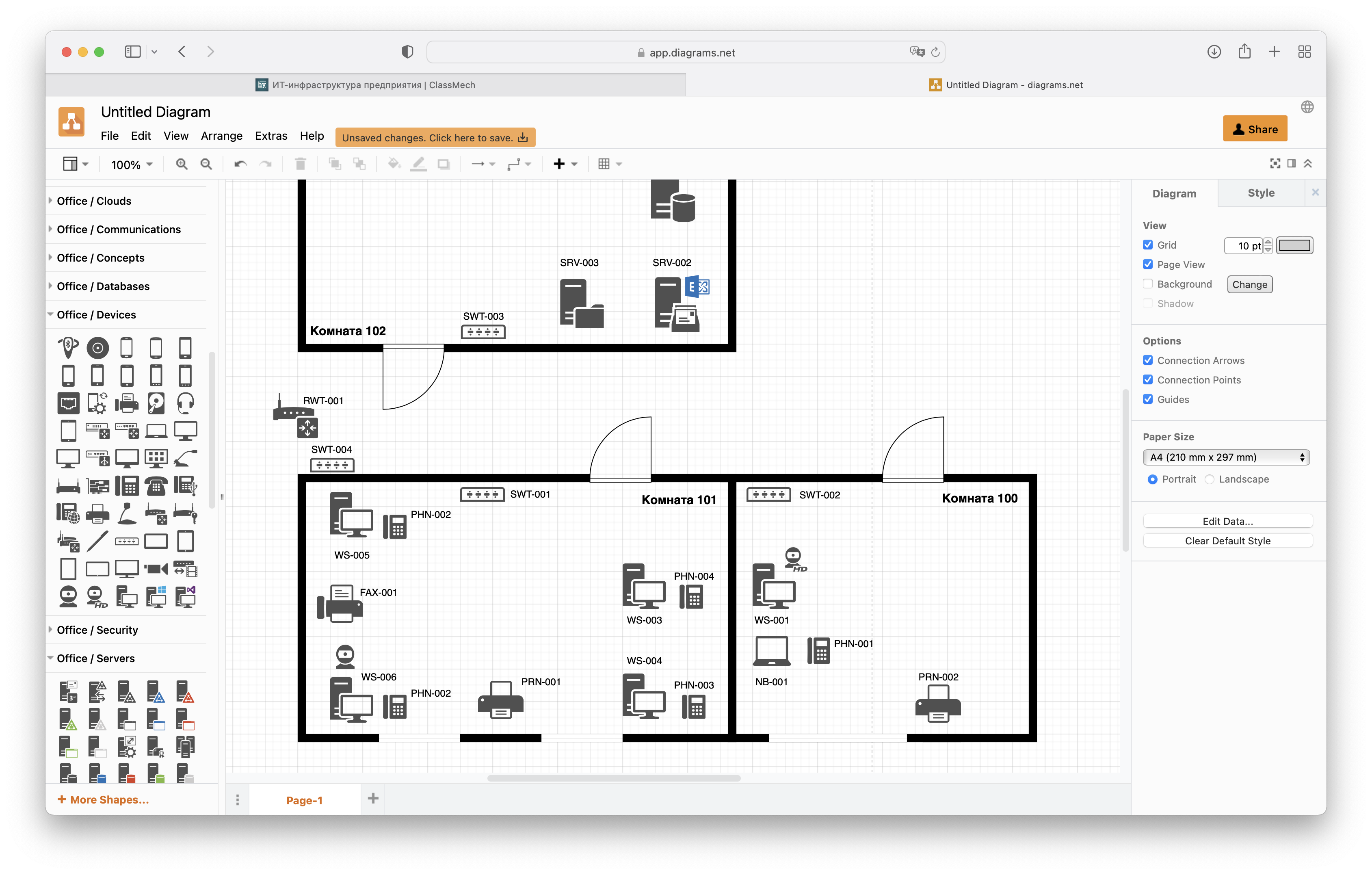Toggle the Format panel icon

(1292, 164)
